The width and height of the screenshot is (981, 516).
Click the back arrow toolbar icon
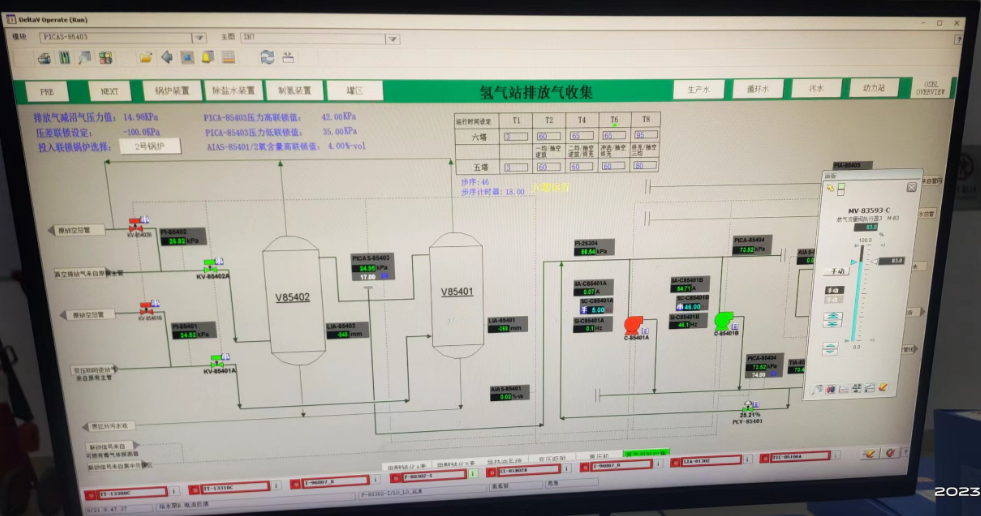click(167, 57)
